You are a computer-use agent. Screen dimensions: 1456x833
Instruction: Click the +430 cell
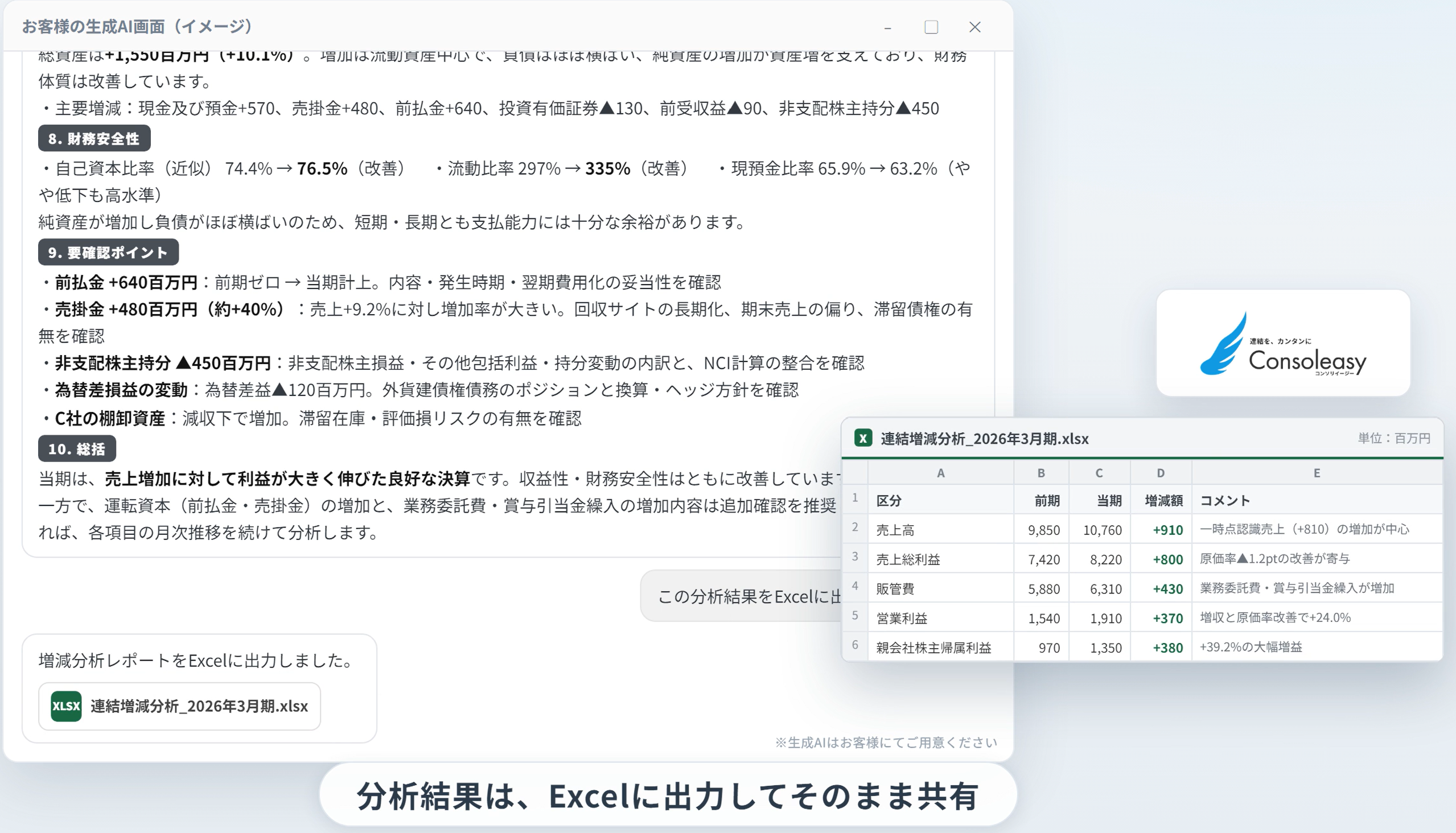(1161, 588)
